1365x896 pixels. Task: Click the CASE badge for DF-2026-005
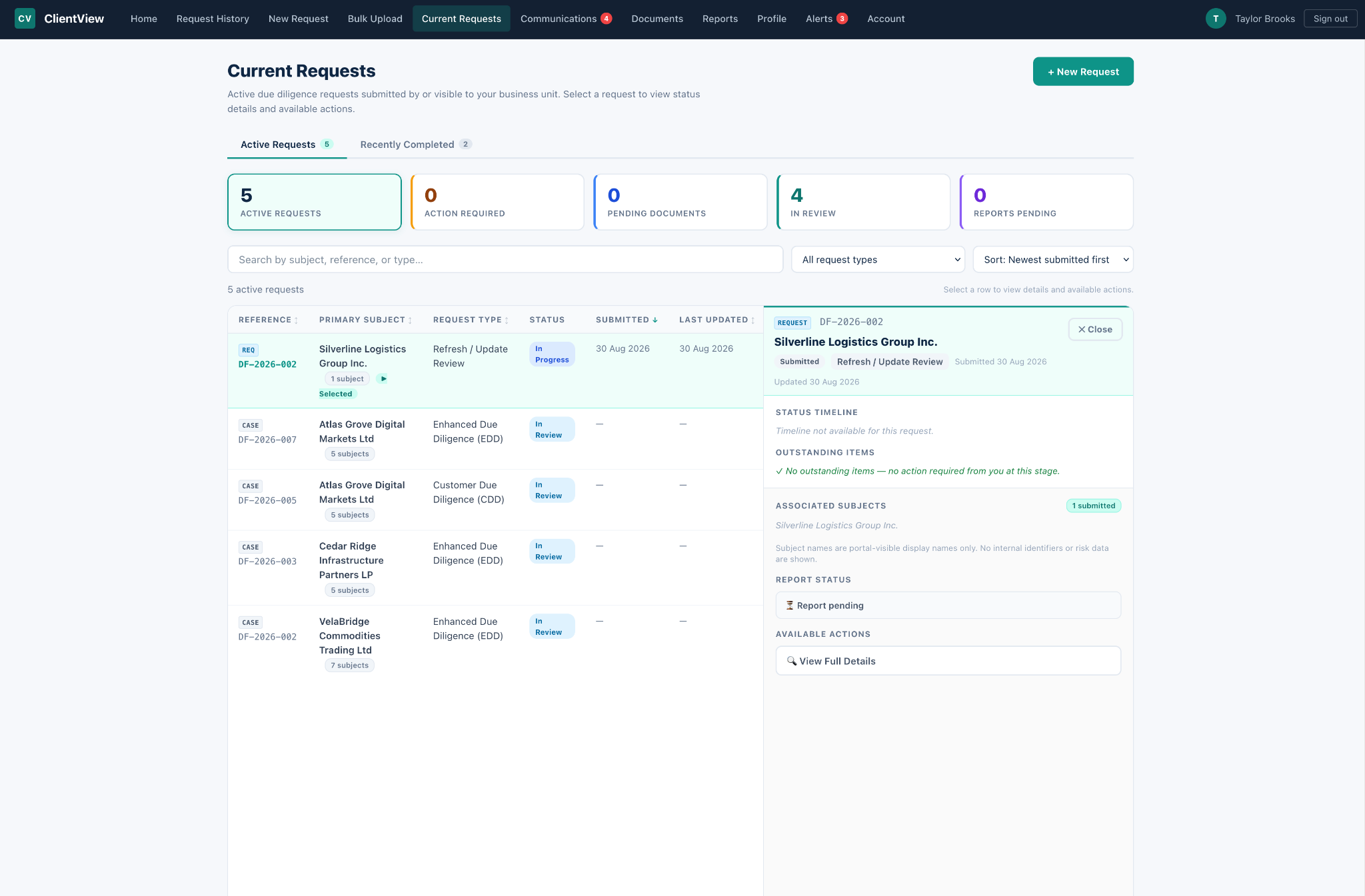pos(251,486)
